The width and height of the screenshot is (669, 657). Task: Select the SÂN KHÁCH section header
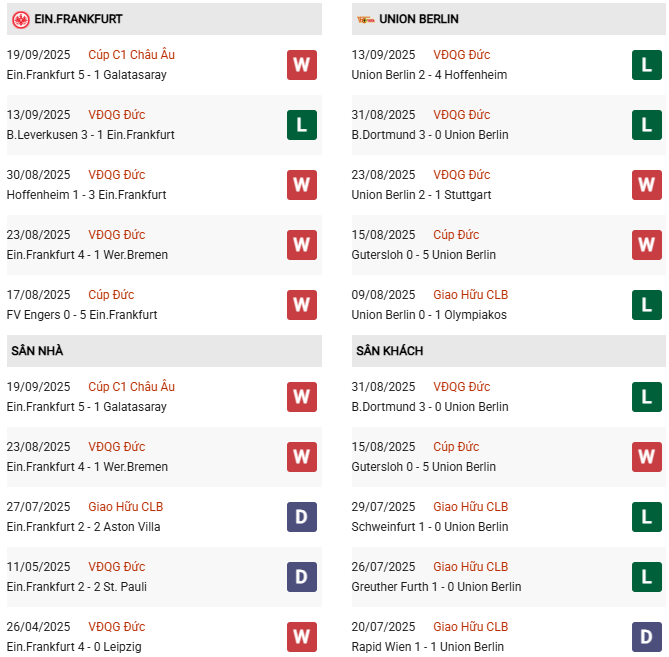point(389,351)
